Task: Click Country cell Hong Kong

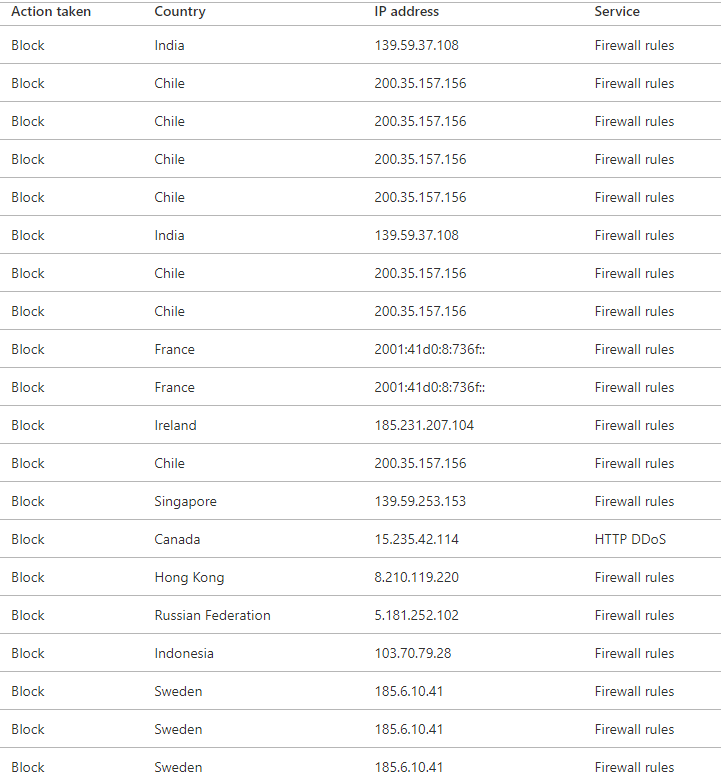Action: [x=189, y=577]
